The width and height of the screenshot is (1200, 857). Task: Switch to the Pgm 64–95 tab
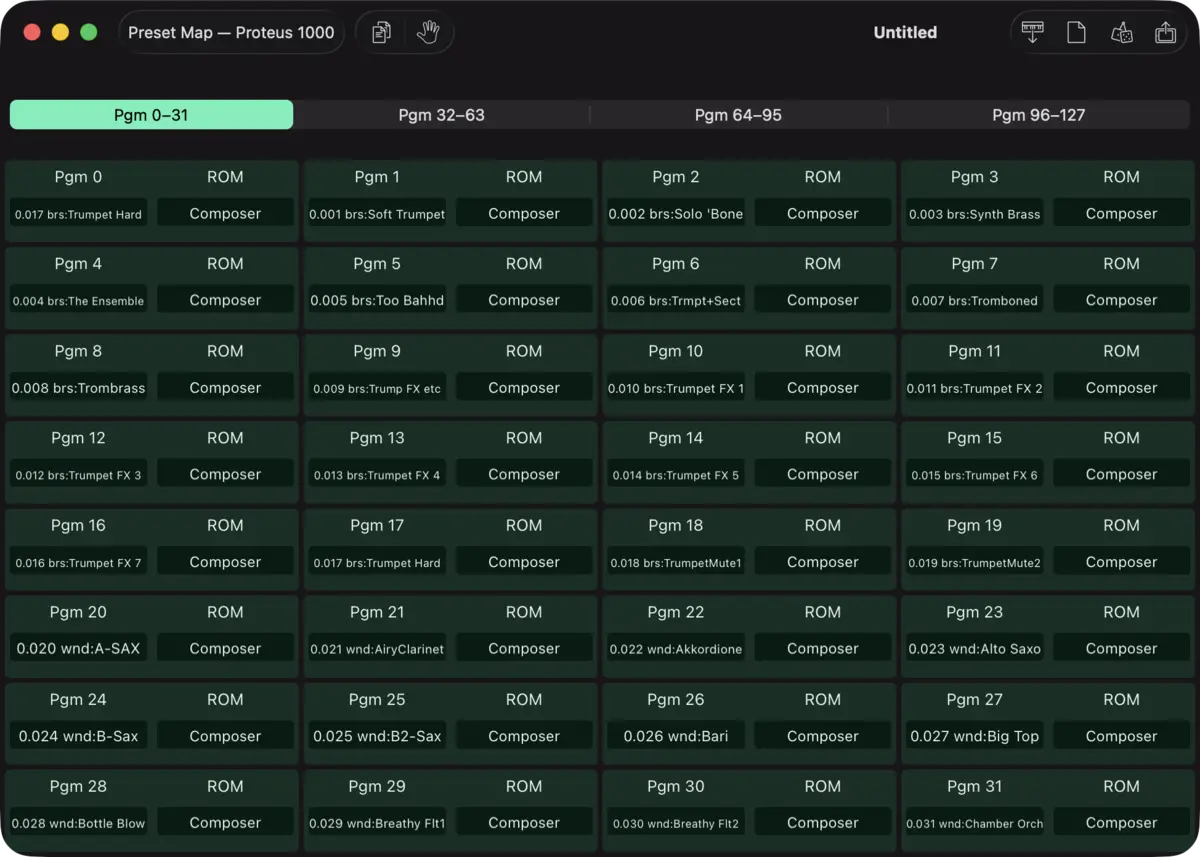tap(738, 115)
